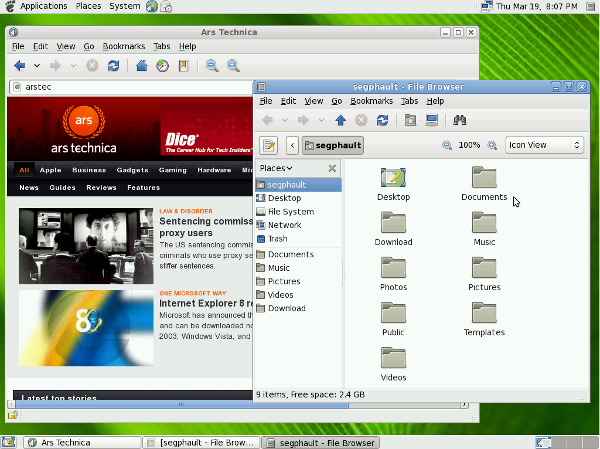Click the Stop icon in the Ars Technica browser
Image resolution: width=600 pixels, height=449 pixels.
tap(92, 66)
